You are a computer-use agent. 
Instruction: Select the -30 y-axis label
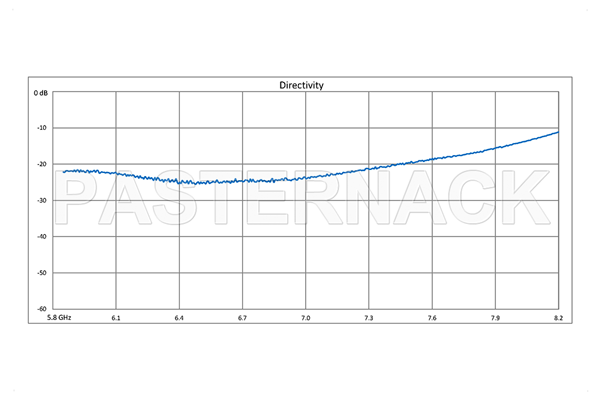coord(43,200)
